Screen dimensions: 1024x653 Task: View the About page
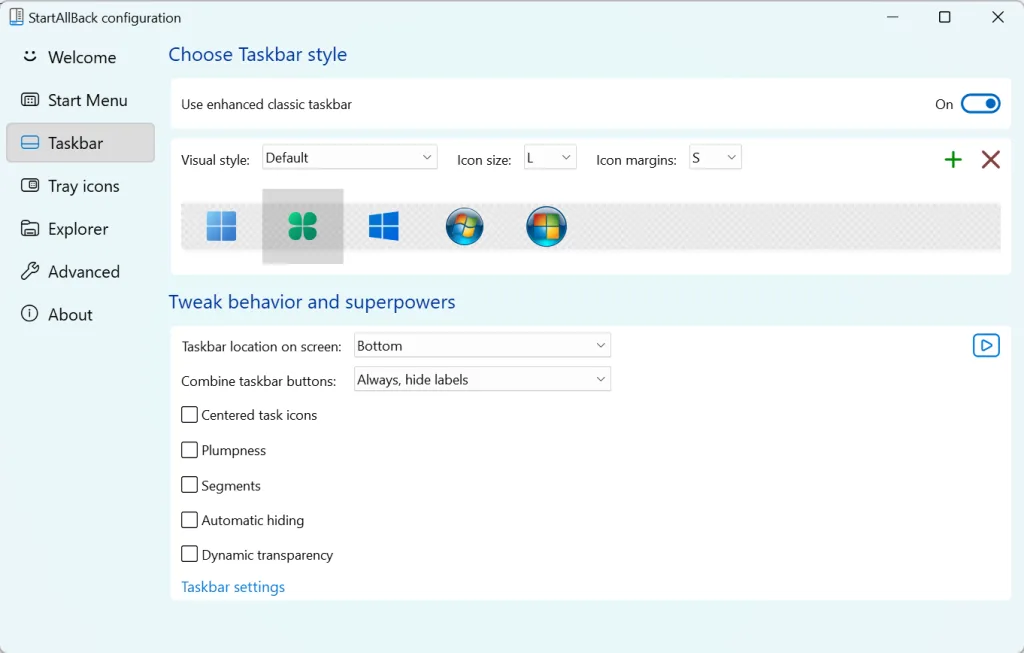[x=80, y=314]
